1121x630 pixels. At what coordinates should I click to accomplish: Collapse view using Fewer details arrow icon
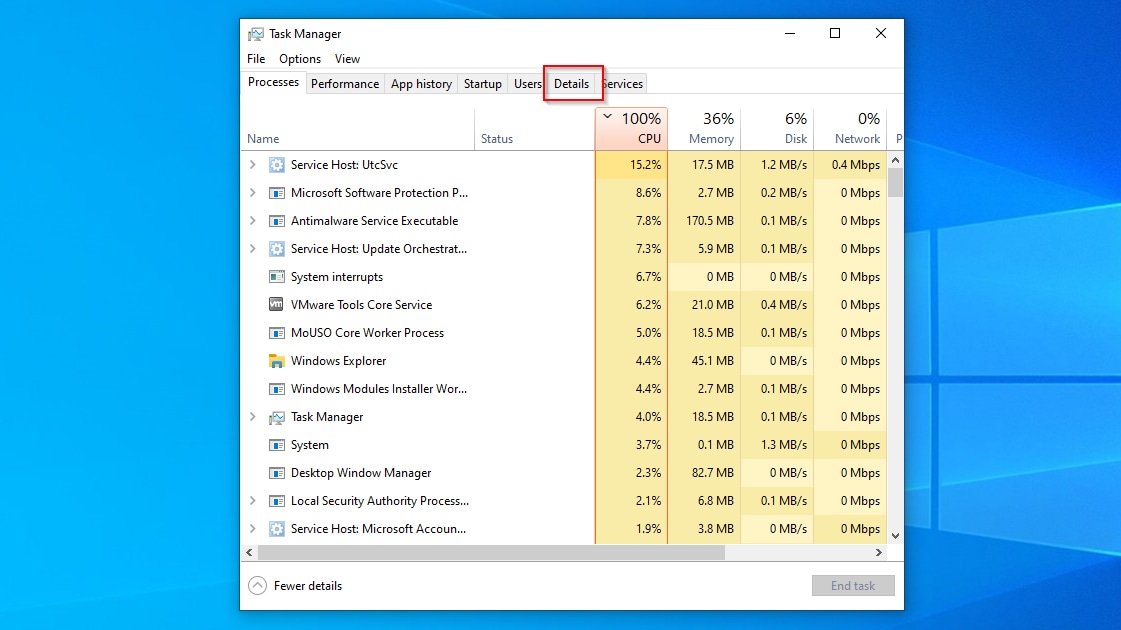[x=257, y=586]
